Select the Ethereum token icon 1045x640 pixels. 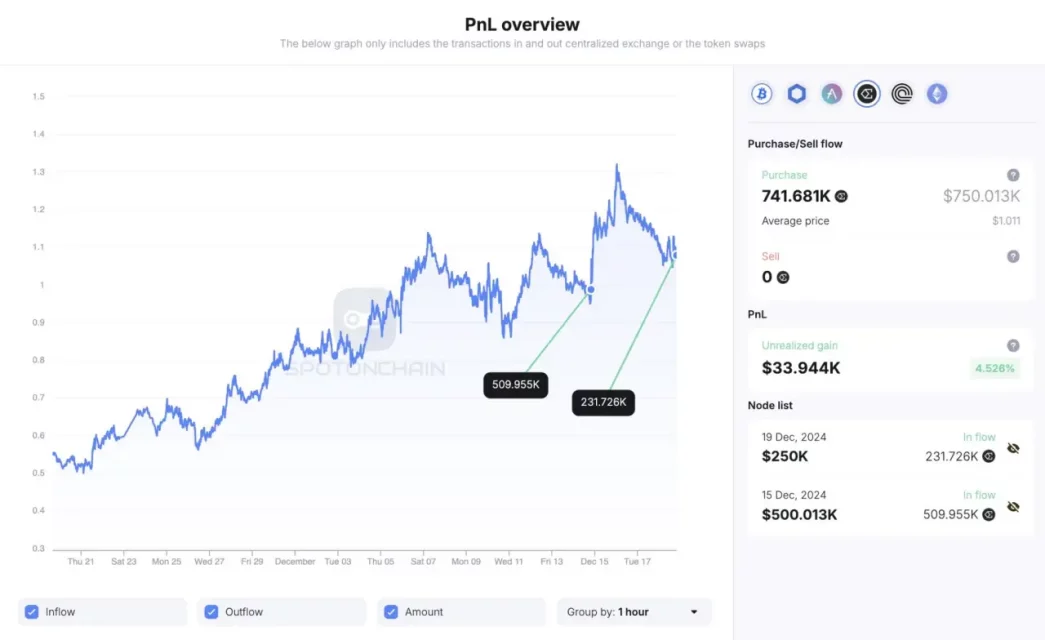pyautogui.click(x=937, y=94)
